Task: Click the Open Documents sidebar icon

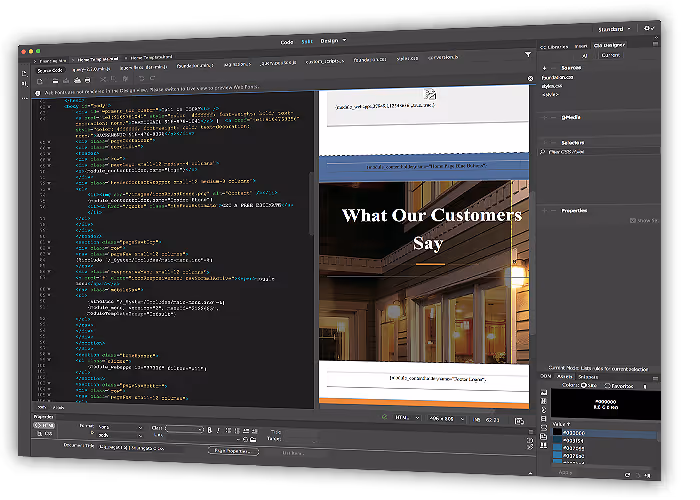Action: tap(25, 74)
